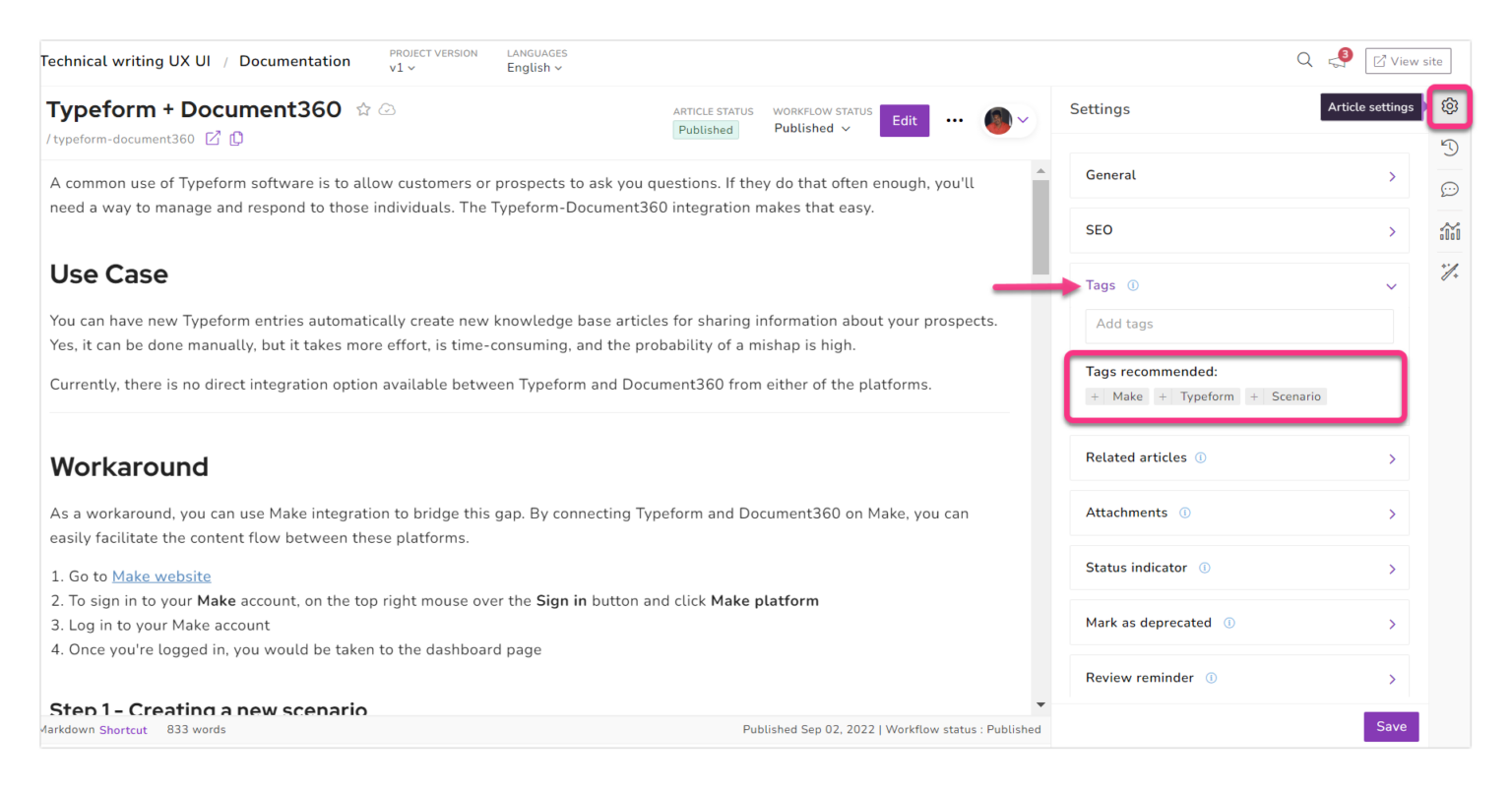Open the Make website link
This screenshot has height=789, width=1512.
(160, 576)
